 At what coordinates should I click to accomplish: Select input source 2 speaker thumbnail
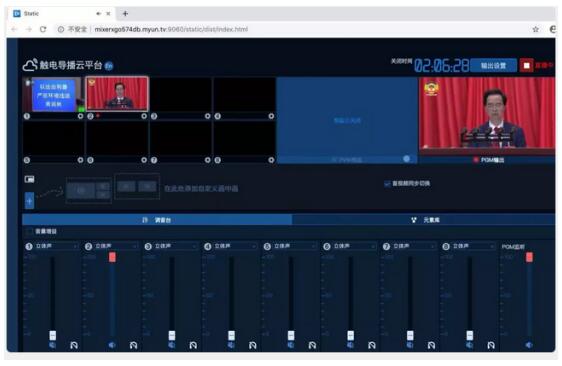click(117, 94)
